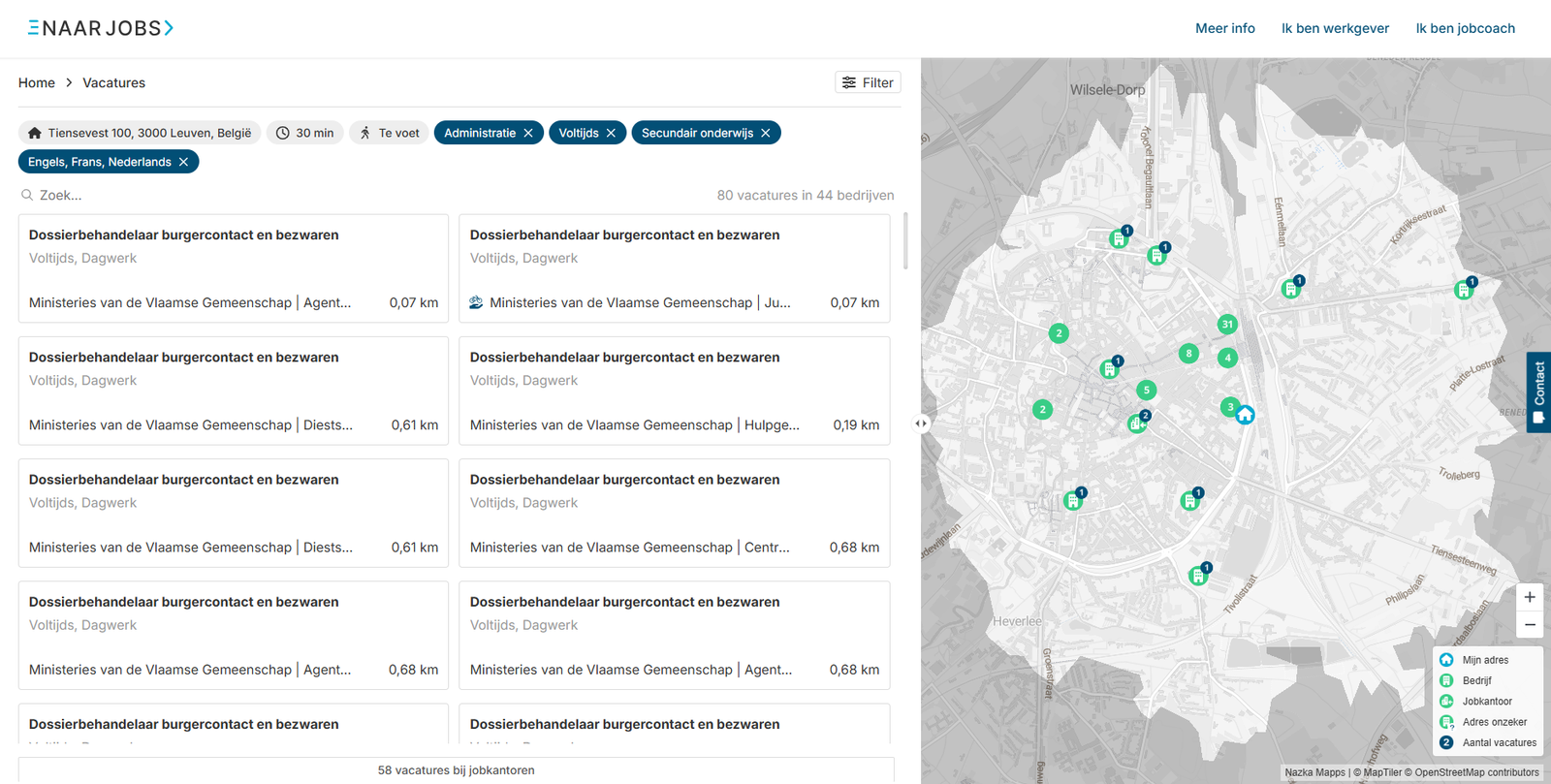Change the Te voet transport mode chip
Viewport: 1551px width, 784px height.
[x=390, y=133]
